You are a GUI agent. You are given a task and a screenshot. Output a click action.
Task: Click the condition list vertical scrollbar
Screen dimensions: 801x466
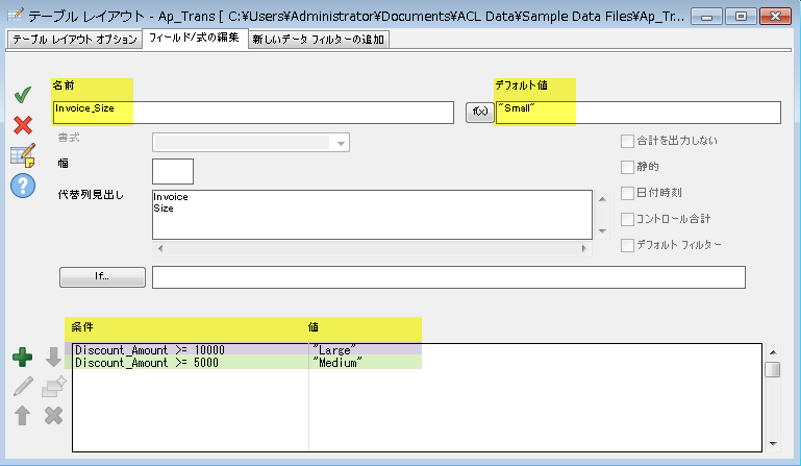click(772, 400)
